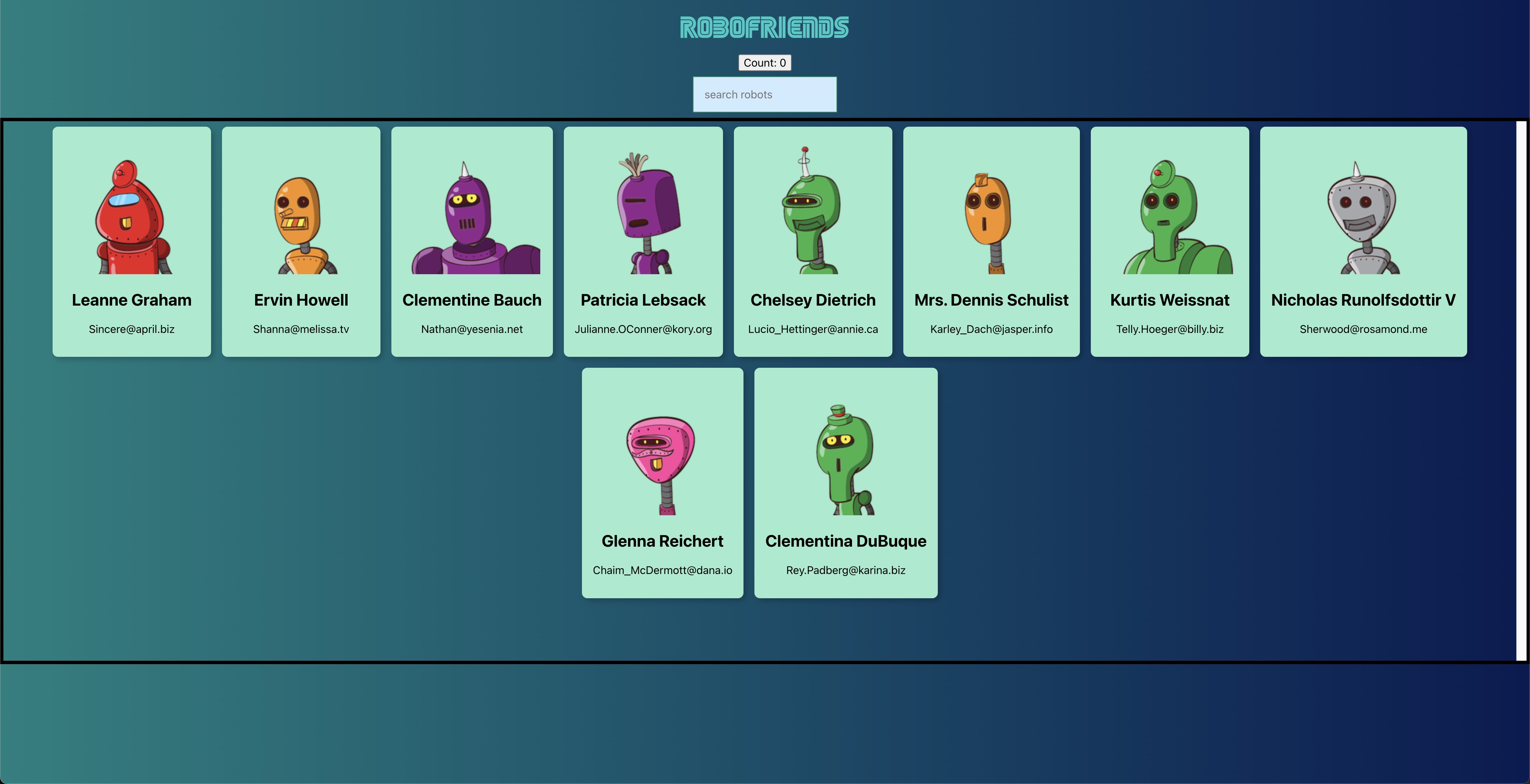1530x784 pixels.
Task: Select the name Kurtis Weissnat
Action: point(1170,300)
